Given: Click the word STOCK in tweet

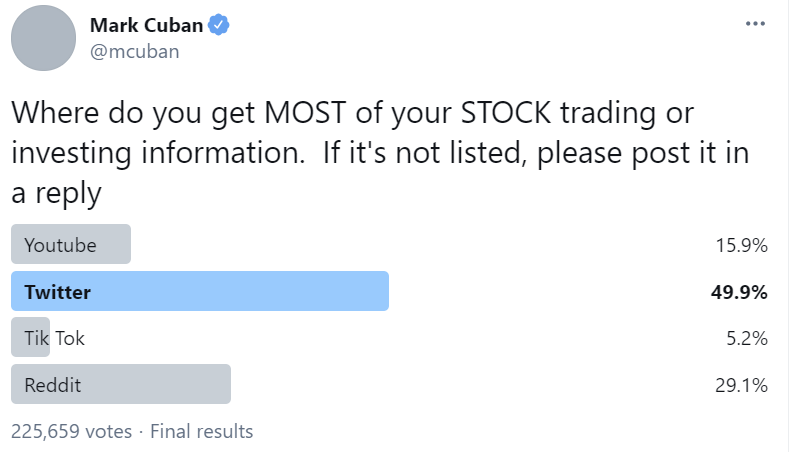Looking at the screenshot, I should [505, 112].
